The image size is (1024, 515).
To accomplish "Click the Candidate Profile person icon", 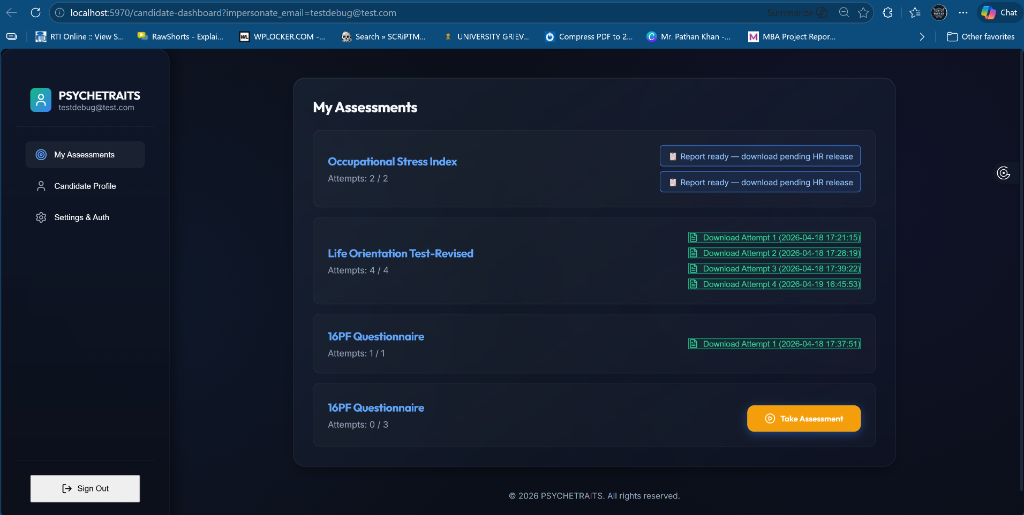I will (41, 186).
